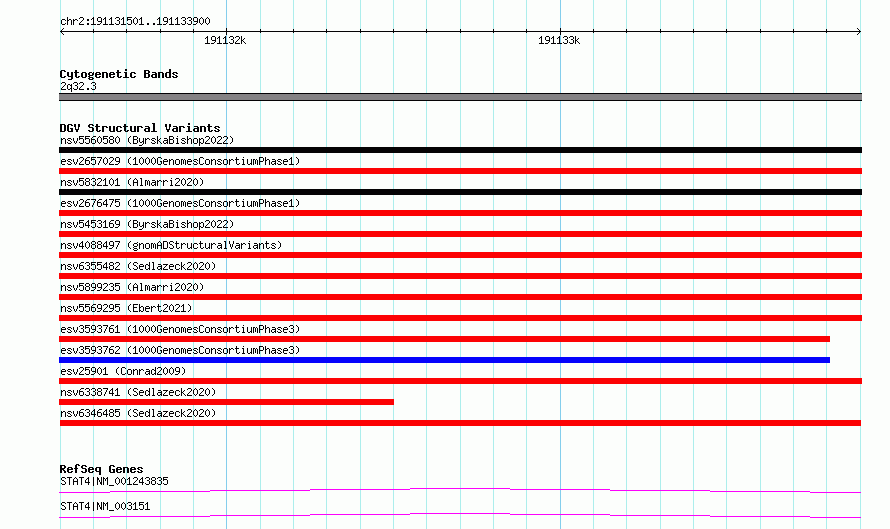Select the esv2657029 red variant bar
Screen dimensions: 890x529
[x=460, y=171]
